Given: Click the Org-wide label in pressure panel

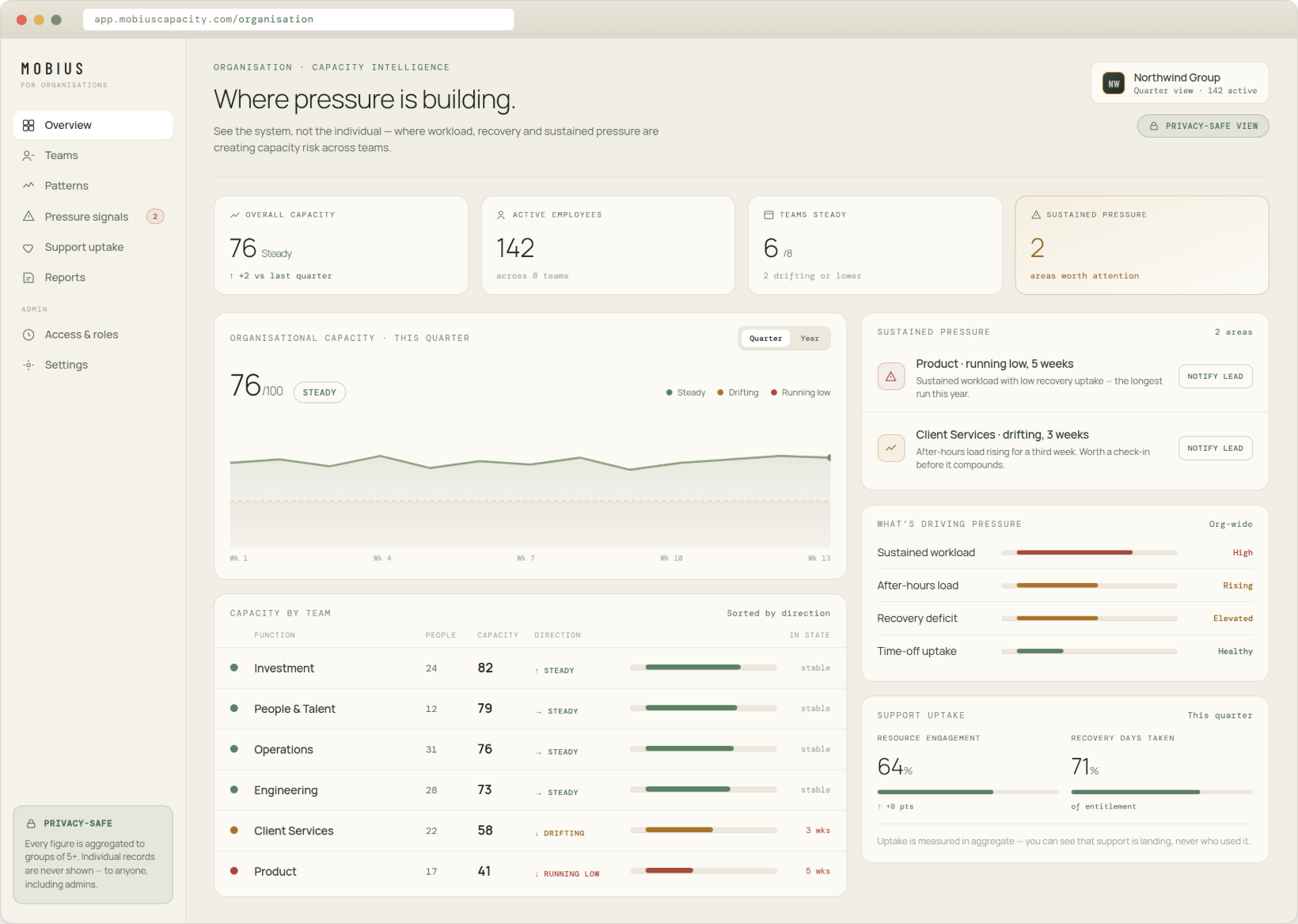Looking at the screenshot, I should click(x=1231, y=524).
